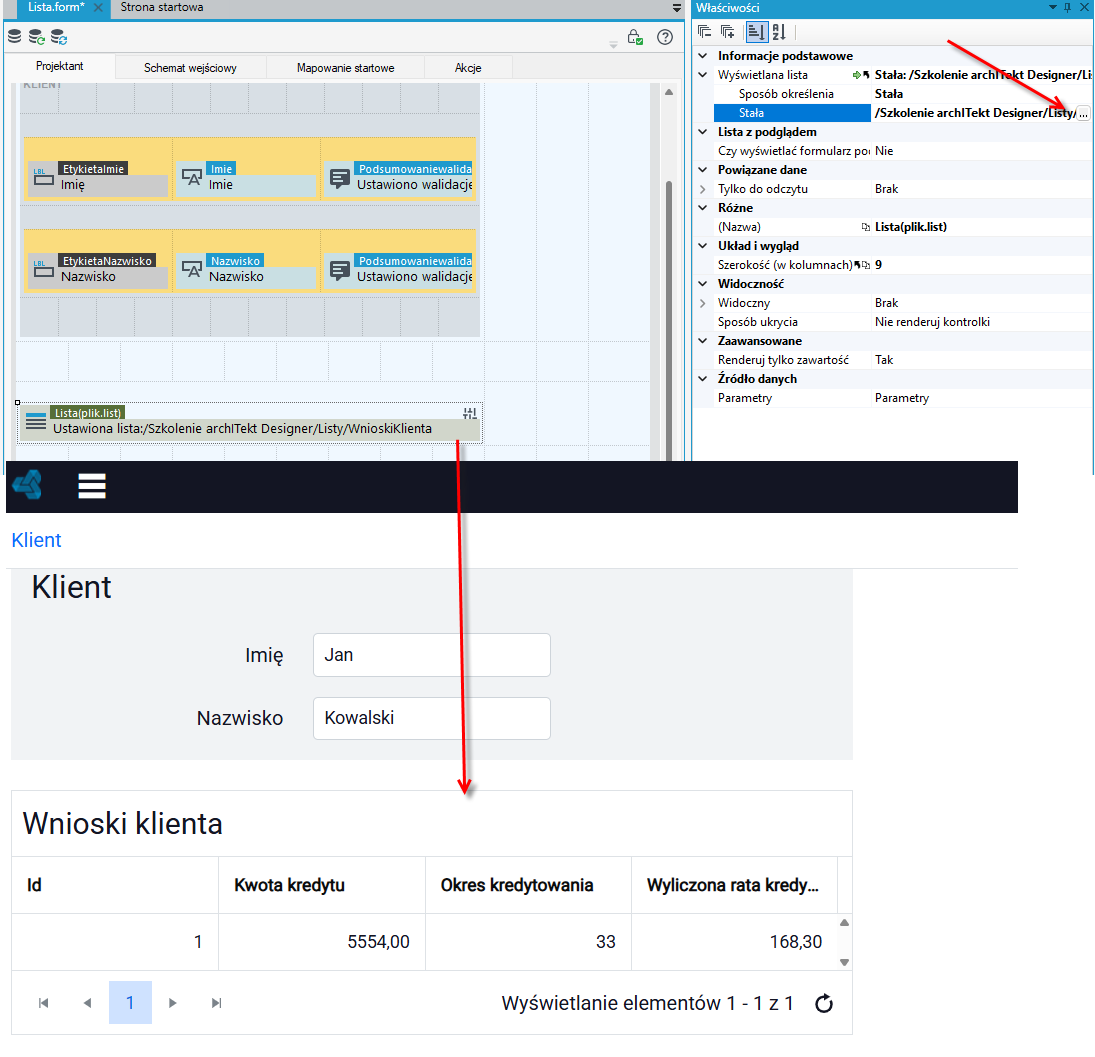Close the Lista.form* document tab

98,8
